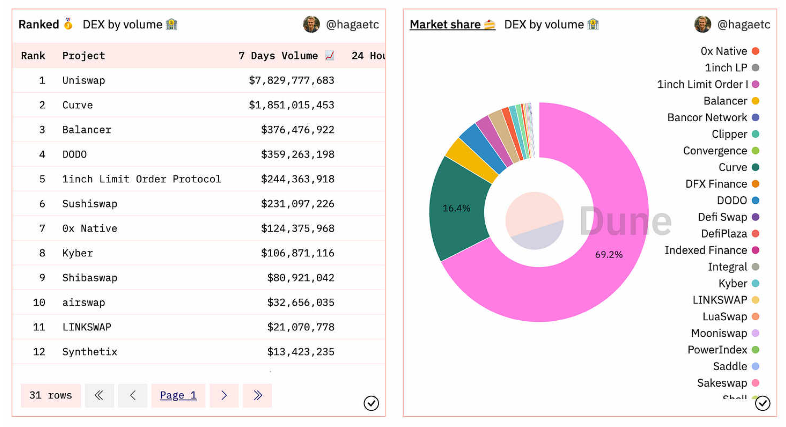The image size is (786, 427).
Task: Toggle DefiPlaza legend entry
Action: (x=730, y=234)
